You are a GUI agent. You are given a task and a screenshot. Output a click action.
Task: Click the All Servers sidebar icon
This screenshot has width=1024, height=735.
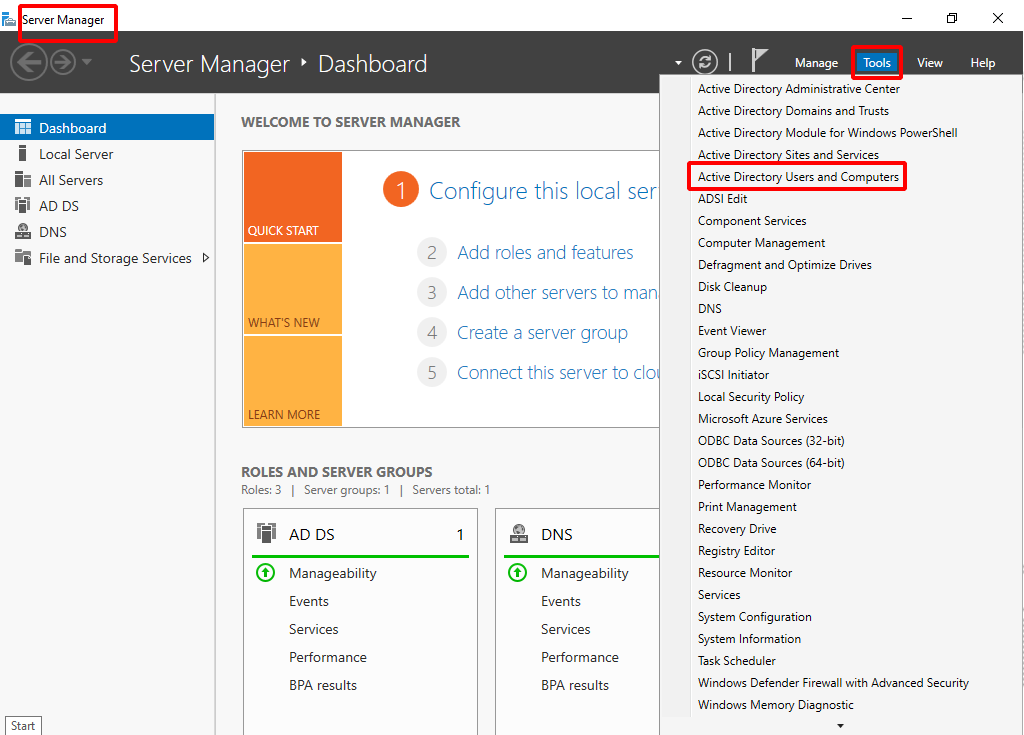[x=22, y=180]
